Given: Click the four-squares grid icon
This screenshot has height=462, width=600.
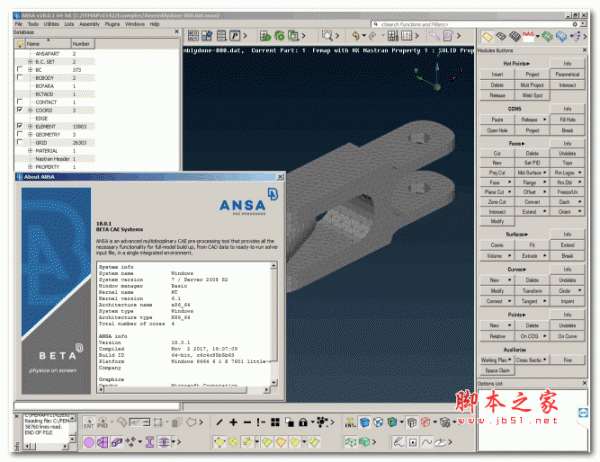Looking at the screenshot, I should (x=275, y=423).
